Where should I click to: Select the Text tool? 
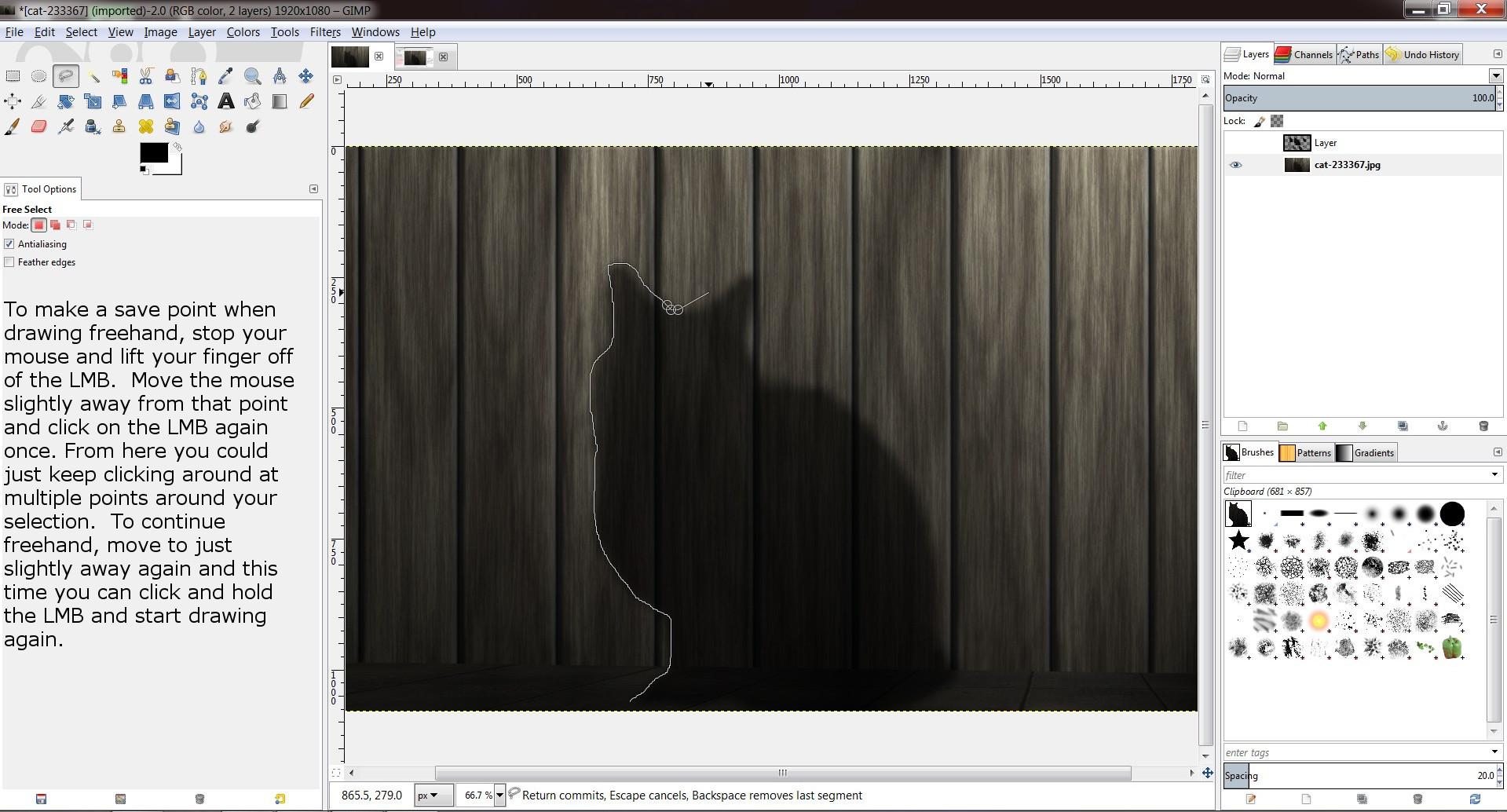(x=226, y=101)
